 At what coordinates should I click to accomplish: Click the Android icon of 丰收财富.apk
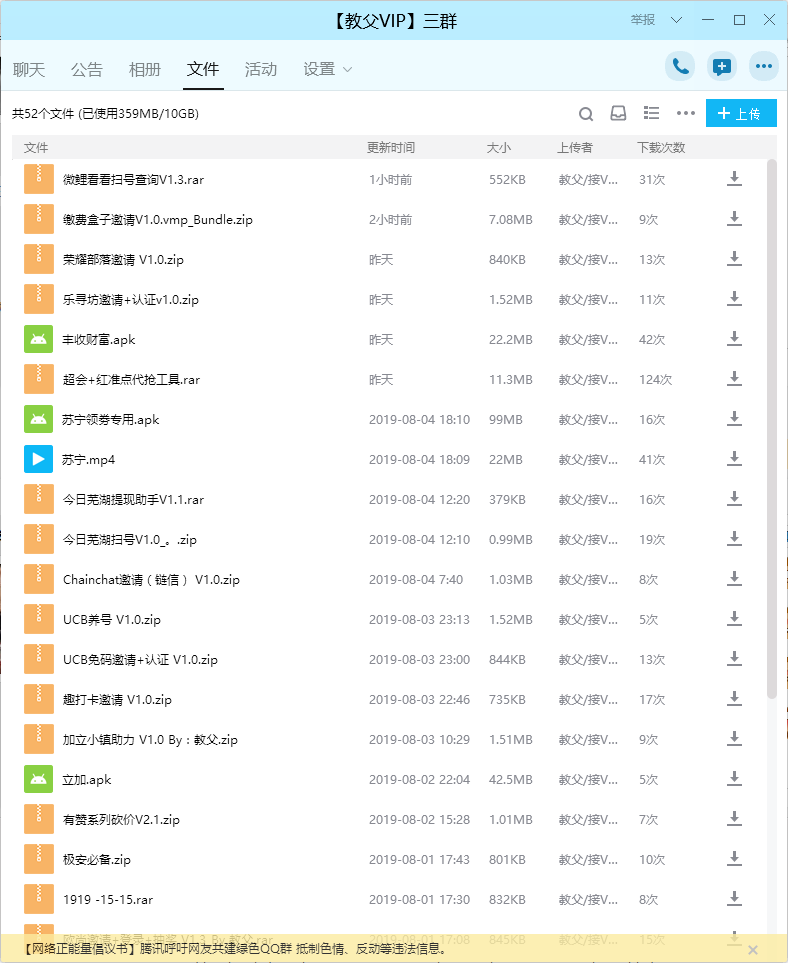point(38,339)
